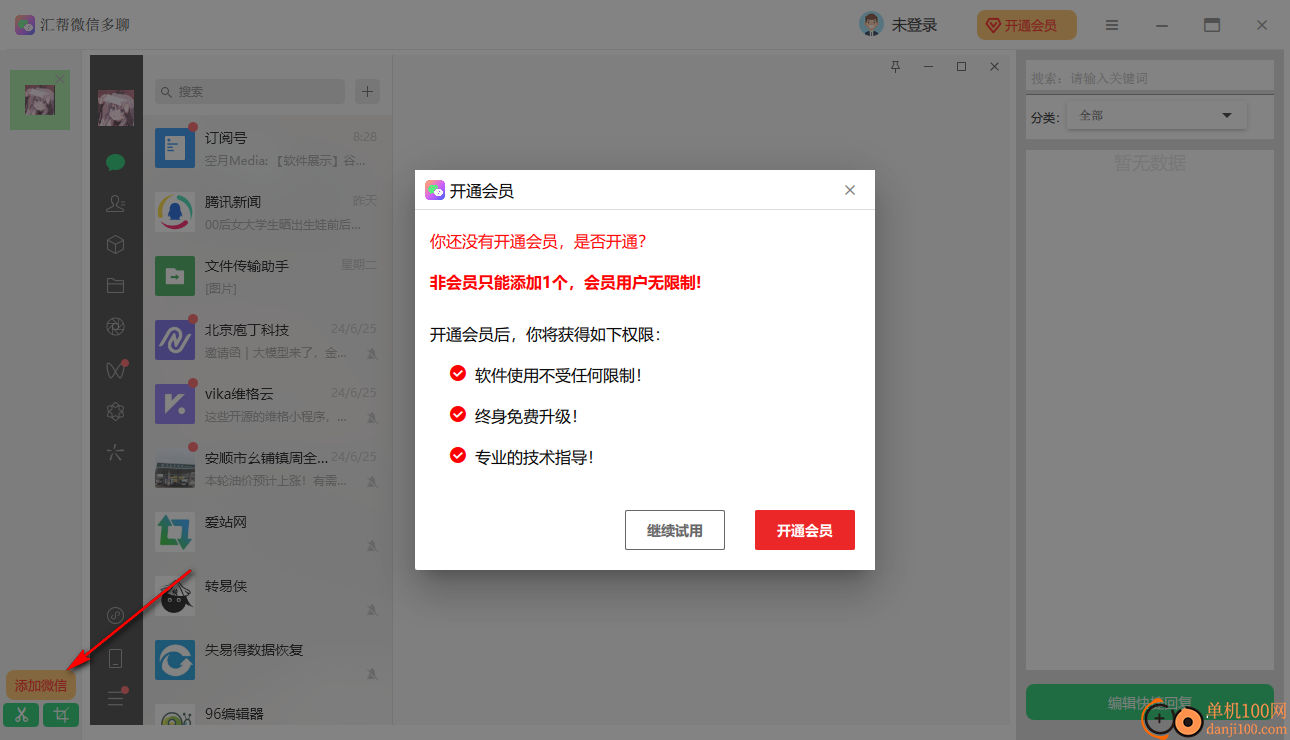Open the WeChat Channels butterfly icon
The width and height of the screenshot is (1290, 740).
click(116, 369)
